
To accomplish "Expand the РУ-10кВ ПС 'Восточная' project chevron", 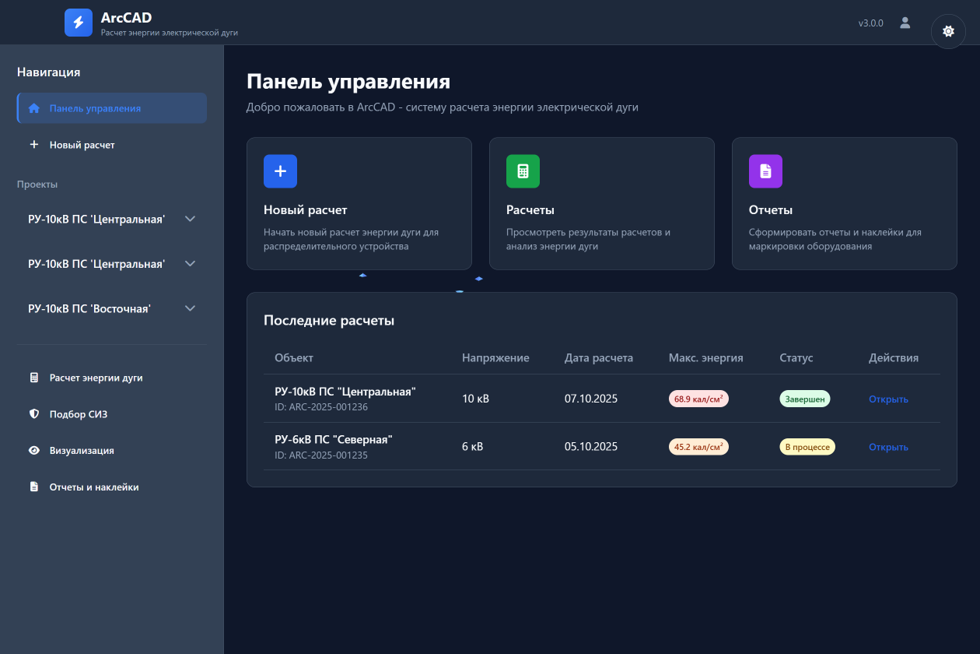I will 190,309.
